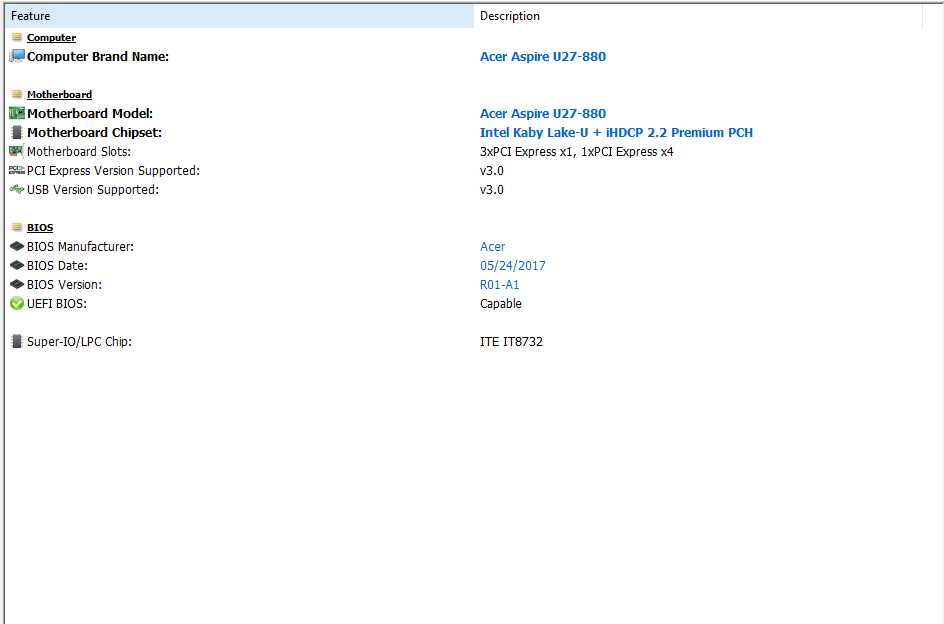Select the Motherboard Slots label
This screenshot has width=944, height=624.
(79, 152)
